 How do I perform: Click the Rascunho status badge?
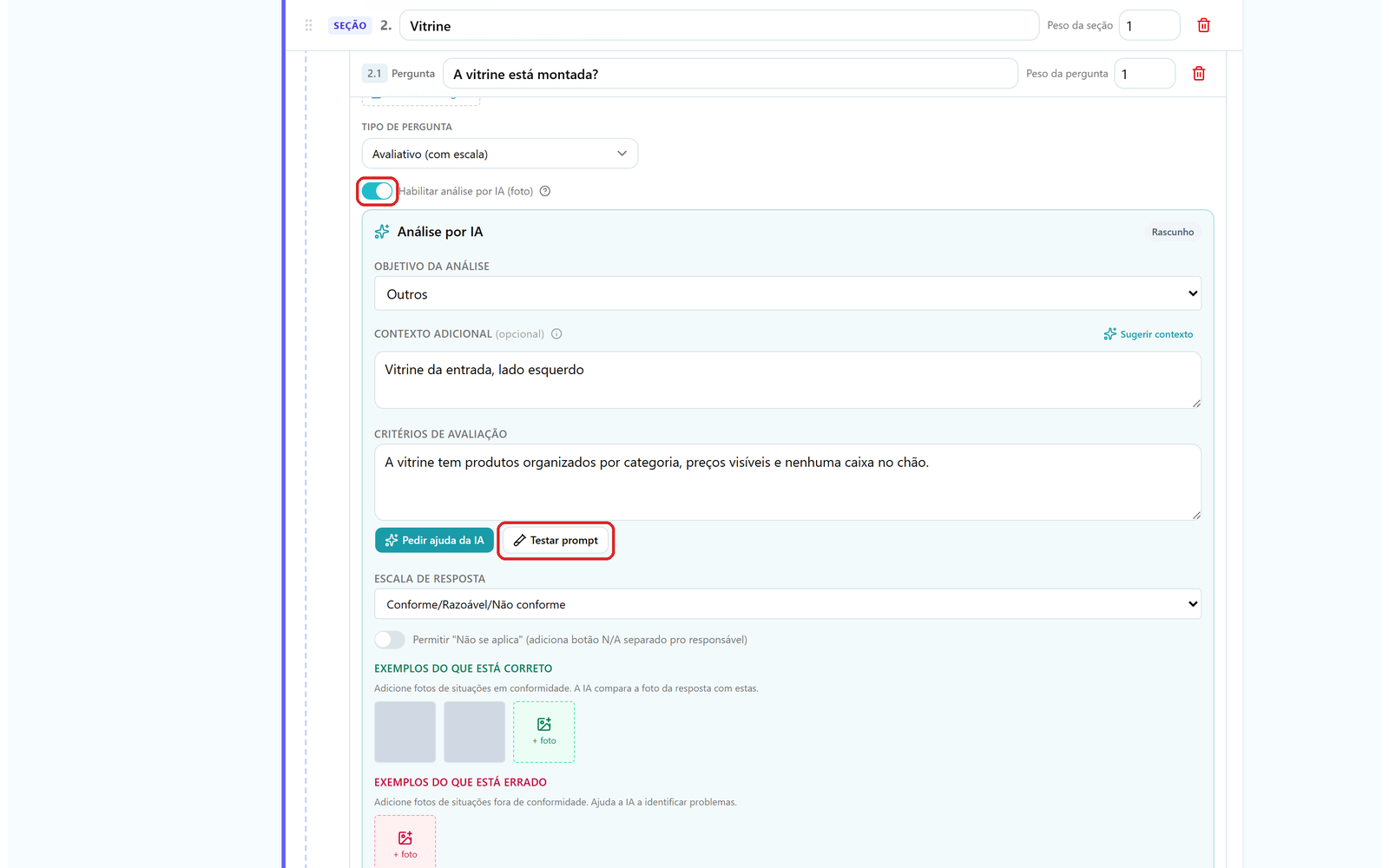1173,232
